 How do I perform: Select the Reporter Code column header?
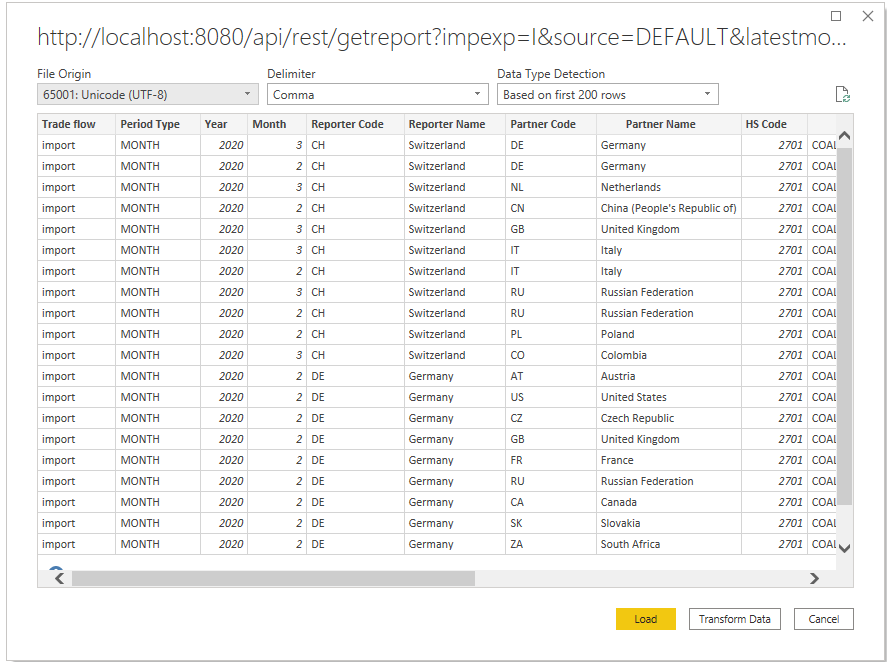pyautogui.click(x=355, y=124)
